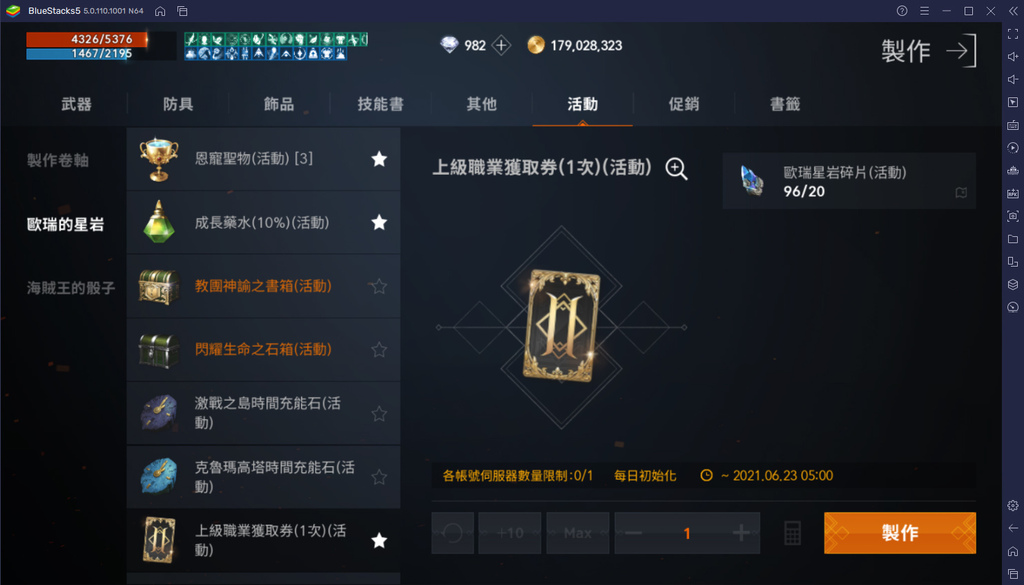Increase craft quantity with plus stepper
1024x585 pixels.
[x=741, y=533]
